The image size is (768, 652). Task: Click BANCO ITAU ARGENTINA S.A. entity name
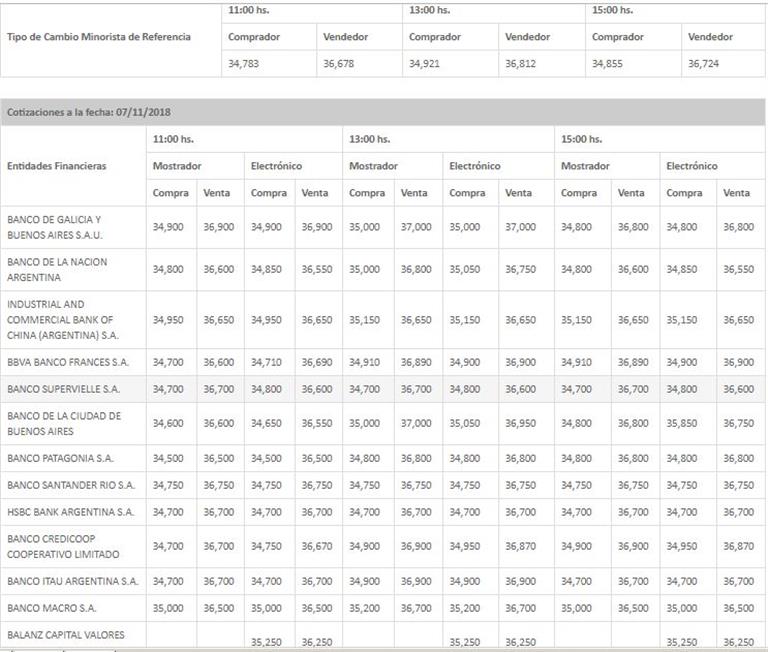coord(72,581)
